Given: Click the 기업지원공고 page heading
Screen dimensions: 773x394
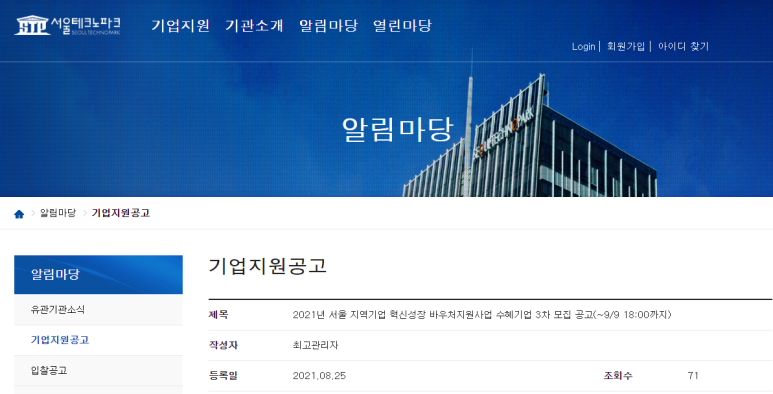Looking at the screenshot, I should (x=268, y=266).
